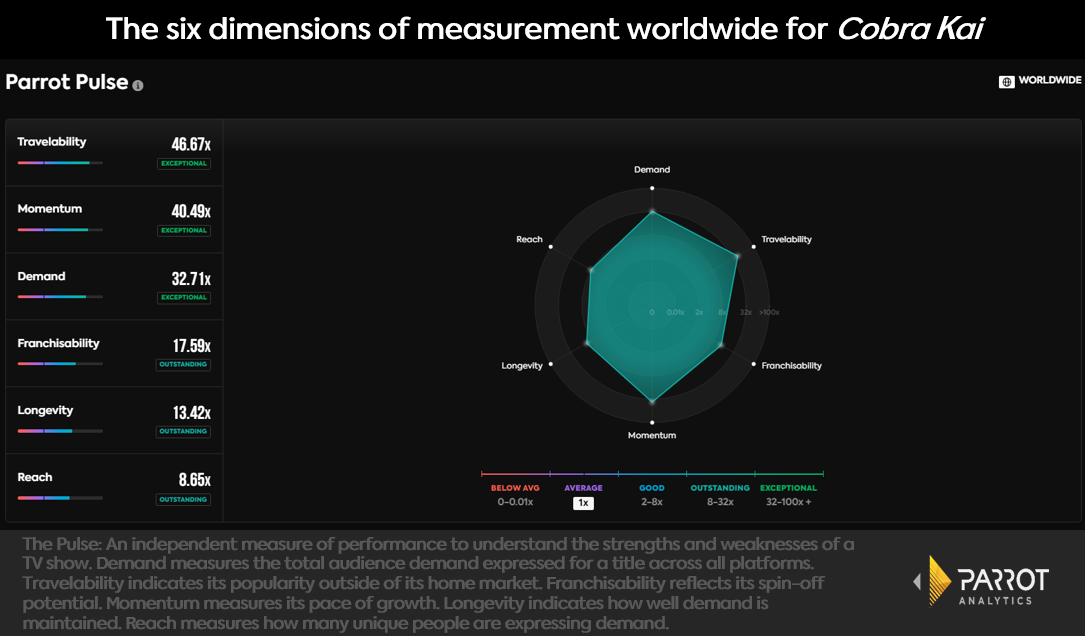This screenshot has width=1085, height=636.
Task: Click the Momentum progress bar
Action: (60, 230)
